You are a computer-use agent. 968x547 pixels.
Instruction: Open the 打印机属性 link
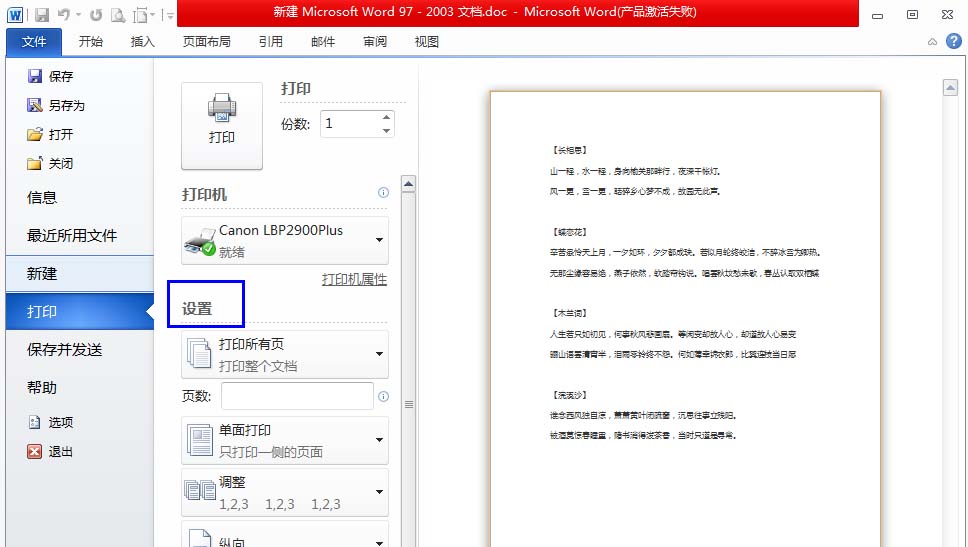pos(354,280)
